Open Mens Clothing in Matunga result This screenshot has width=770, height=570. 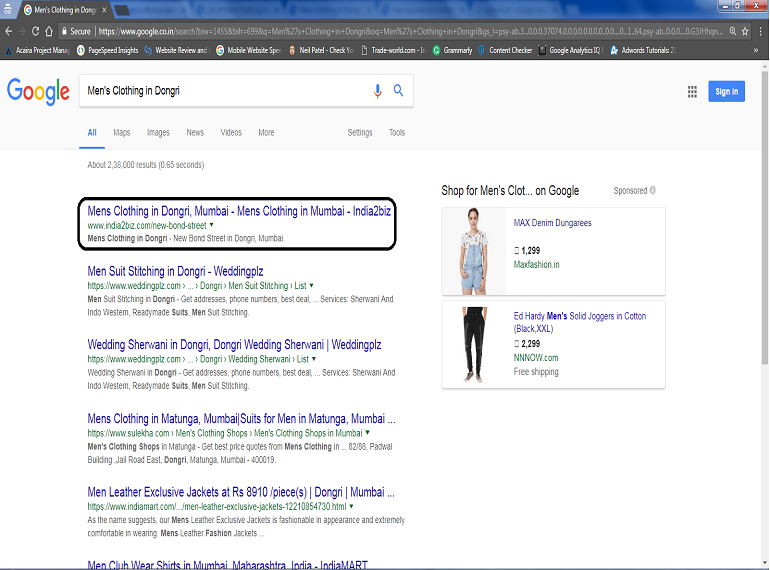241,418
